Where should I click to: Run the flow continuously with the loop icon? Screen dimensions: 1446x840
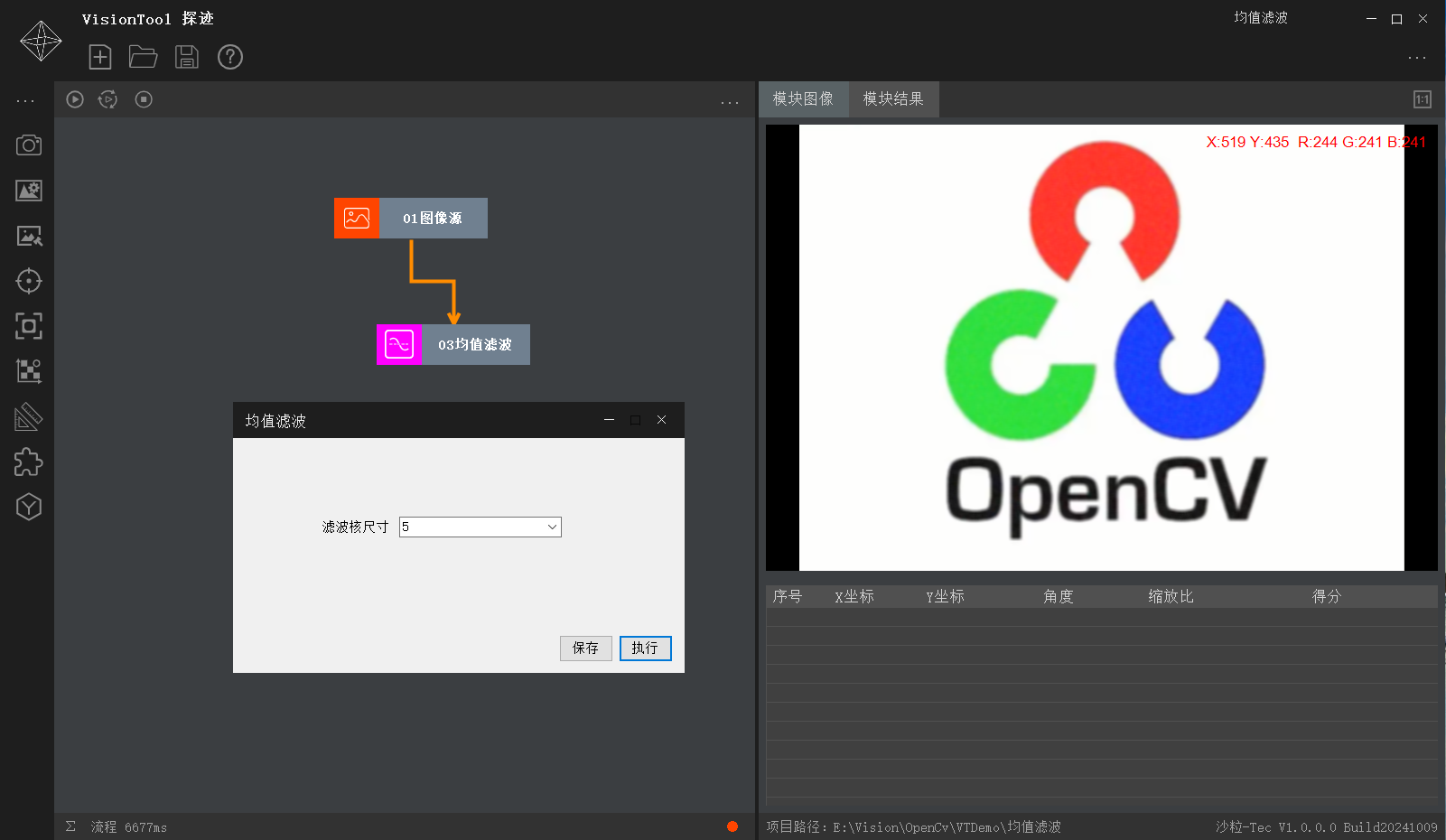[107, 99]
